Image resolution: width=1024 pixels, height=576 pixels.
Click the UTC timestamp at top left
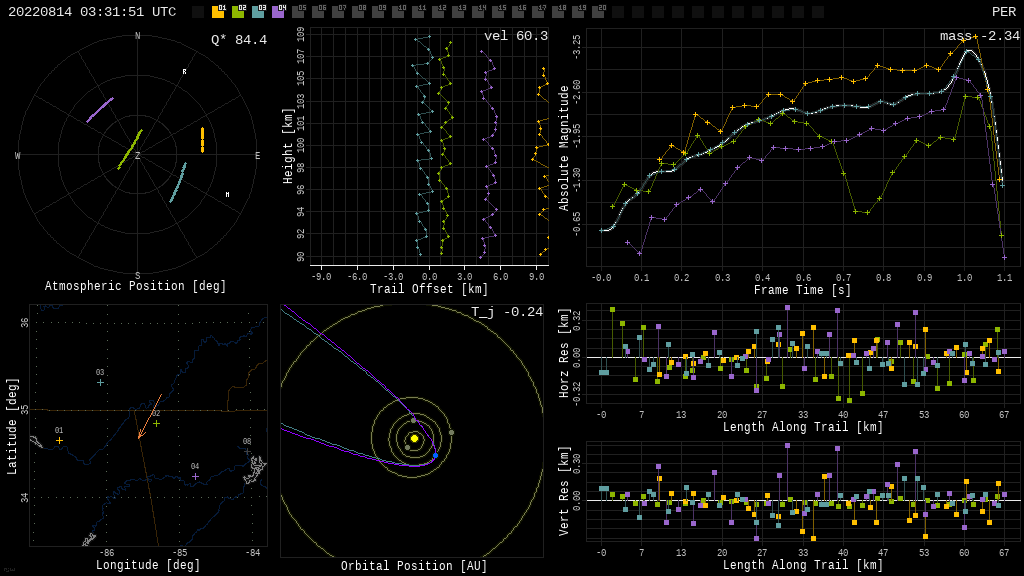pyautogui.click(x=92, y=12)
